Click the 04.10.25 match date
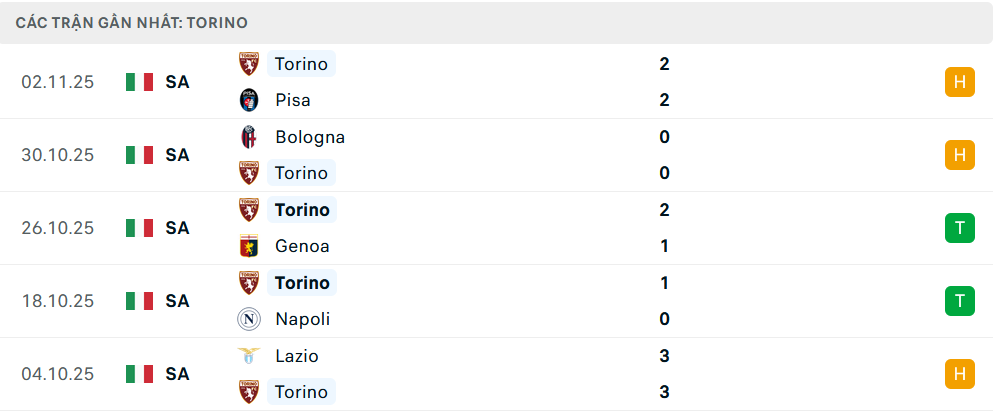This screenshot has height=411, width=993. pyautogui.click(x=58, y=374)
